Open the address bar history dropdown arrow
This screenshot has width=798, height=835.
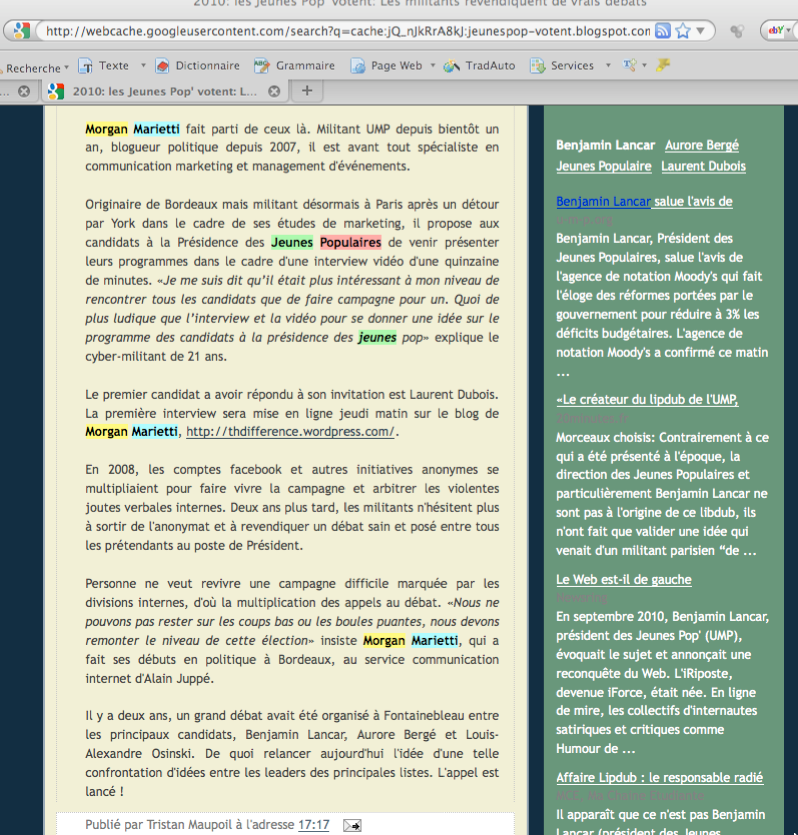[x=703, y=31]
